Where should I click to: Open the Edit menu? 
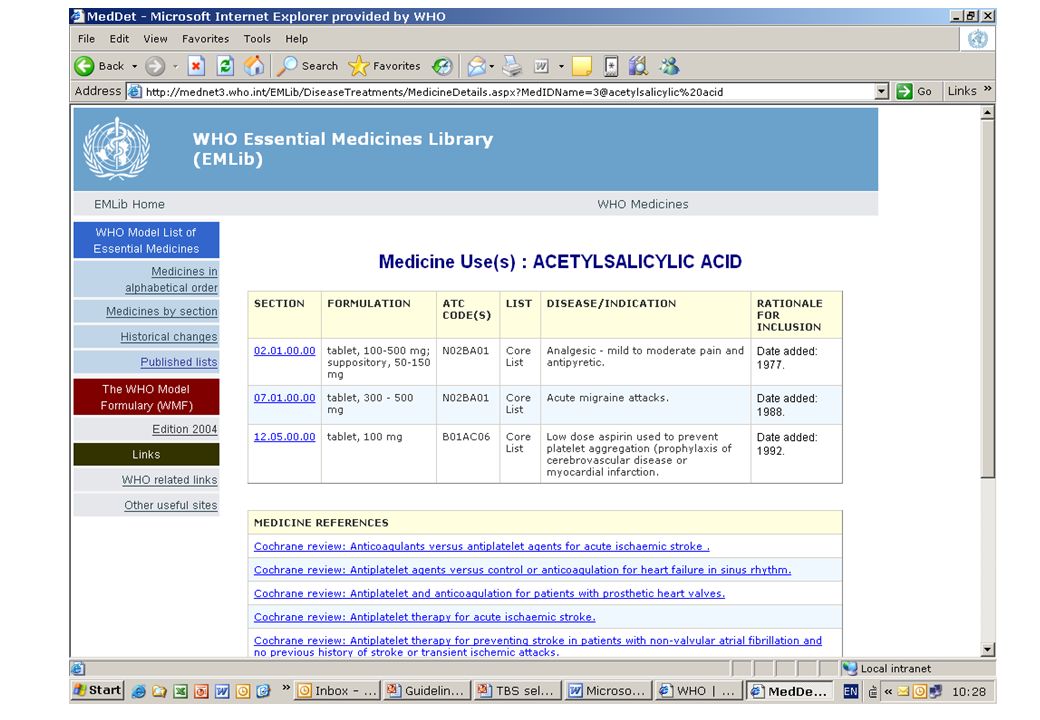coord(119,39)
